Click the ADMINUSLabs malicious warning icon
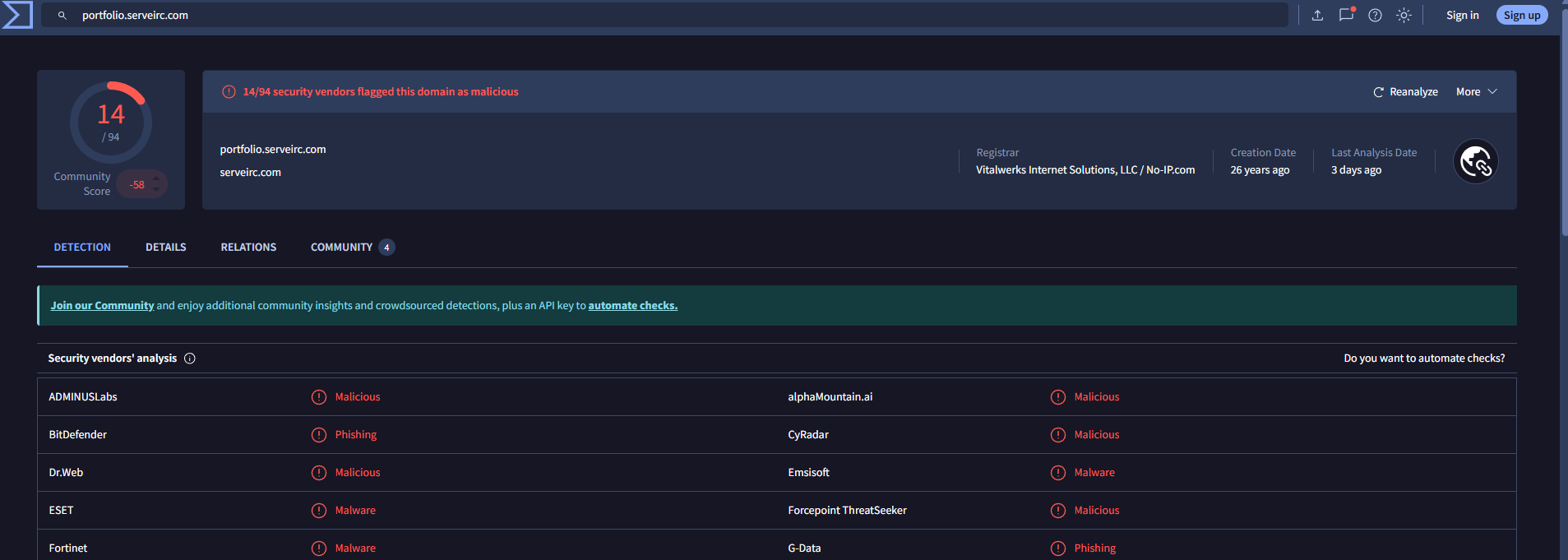The image size is (1568, 560). pos(319,396)
